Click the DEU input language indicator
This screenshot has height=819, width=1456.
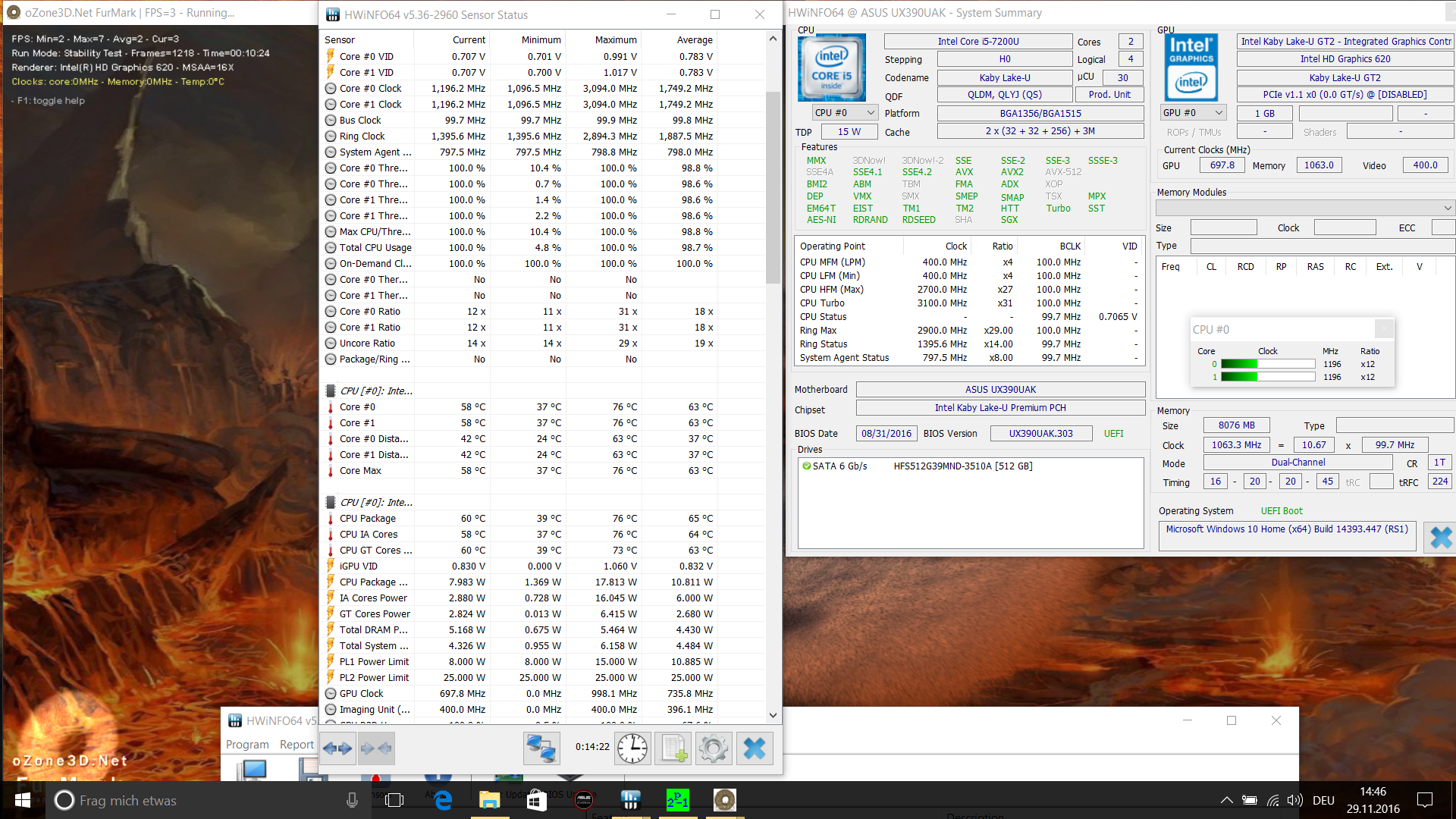point(1323,800)
